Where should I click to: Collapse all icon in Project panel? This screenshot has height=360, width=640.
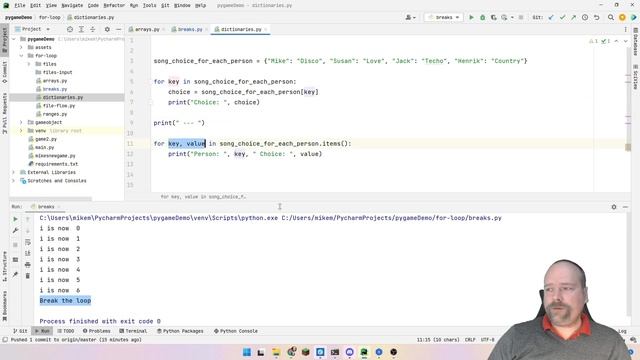pos(93,29)
